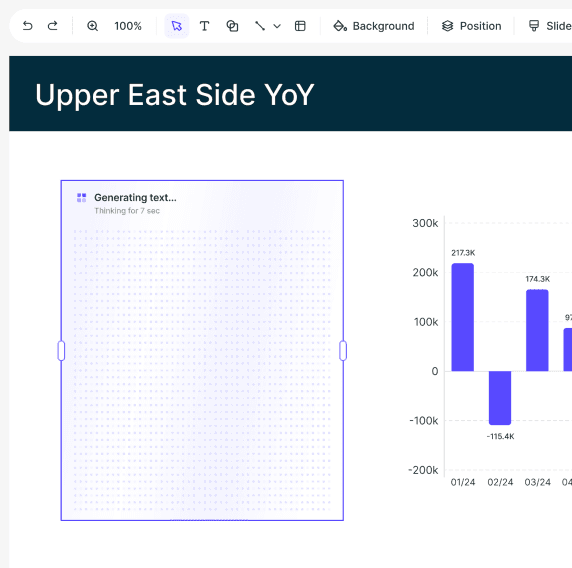The image size is (572, 568).
Task: Choose the Line drawing tool
Action: click(260, 26)
